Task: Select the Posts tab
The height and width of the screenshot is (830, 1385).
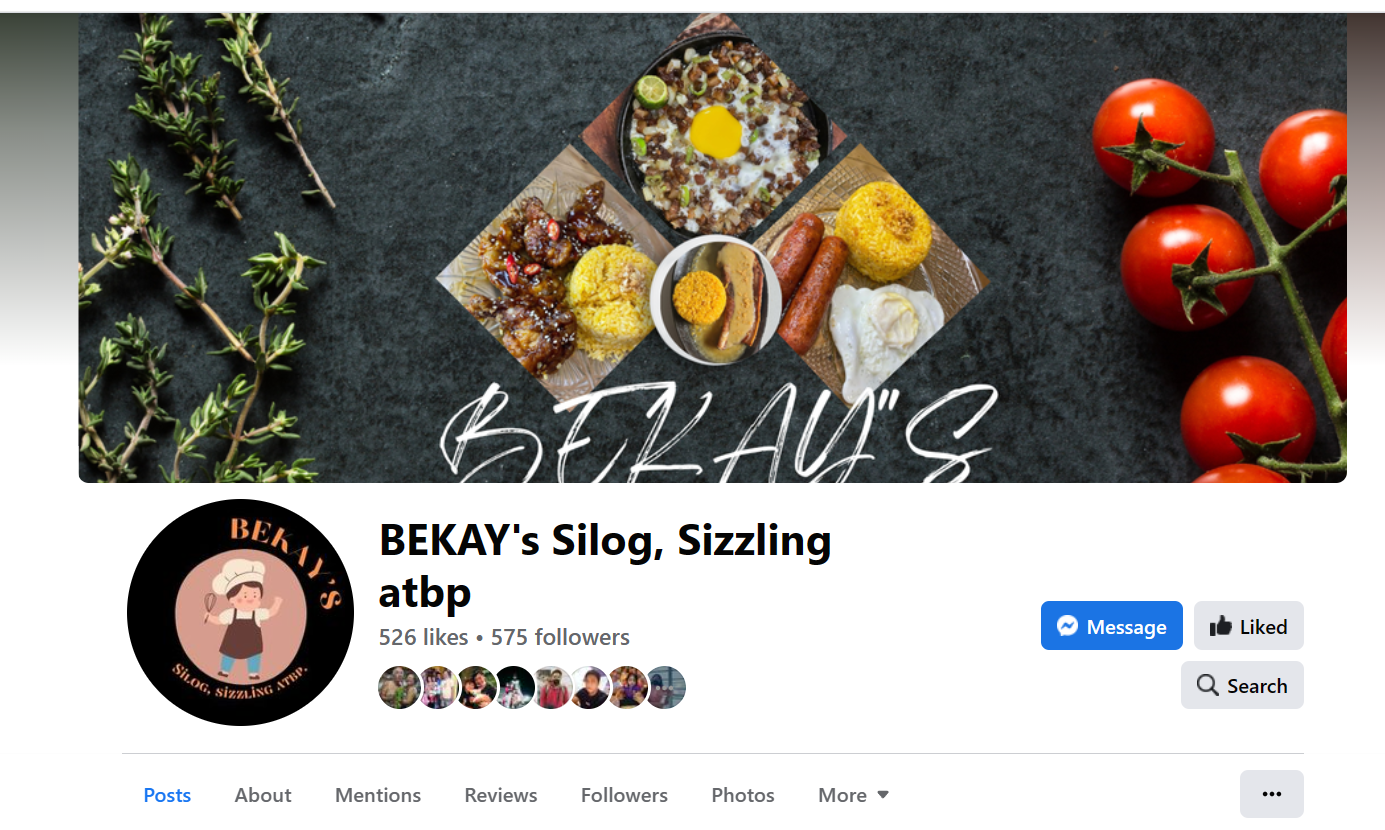Action: [x=167, y=795]
